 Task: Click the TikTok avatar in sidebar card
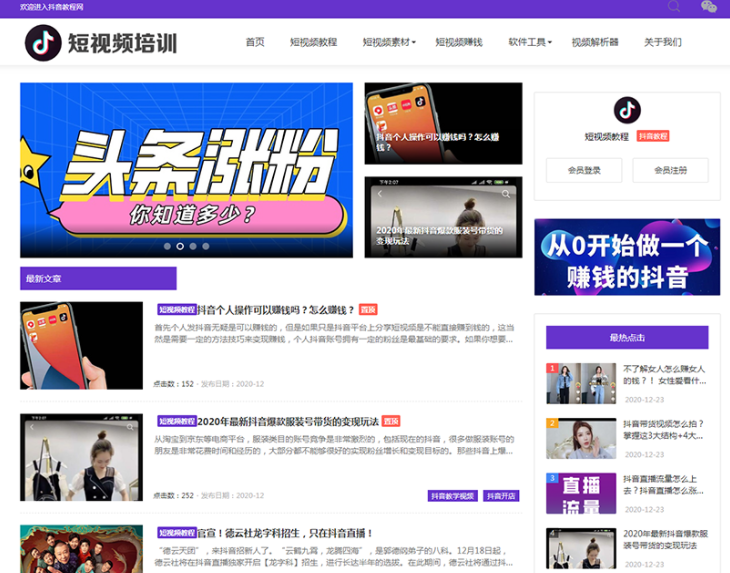point(627,110)
